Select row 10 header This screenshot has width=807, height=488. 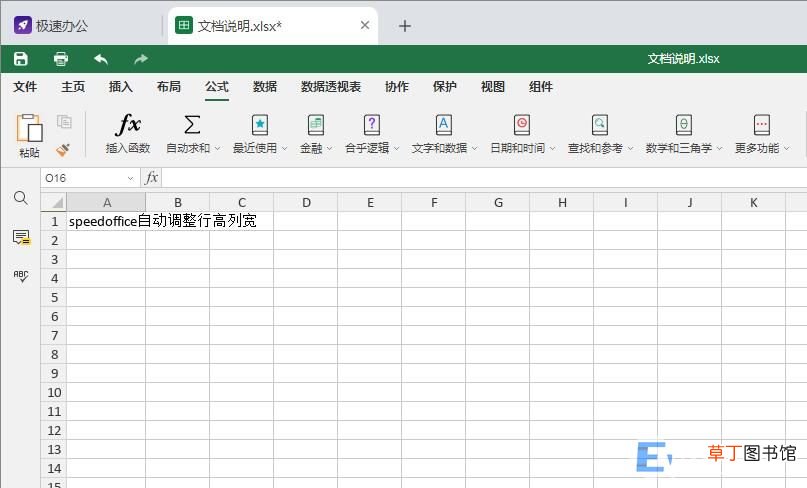54,392
